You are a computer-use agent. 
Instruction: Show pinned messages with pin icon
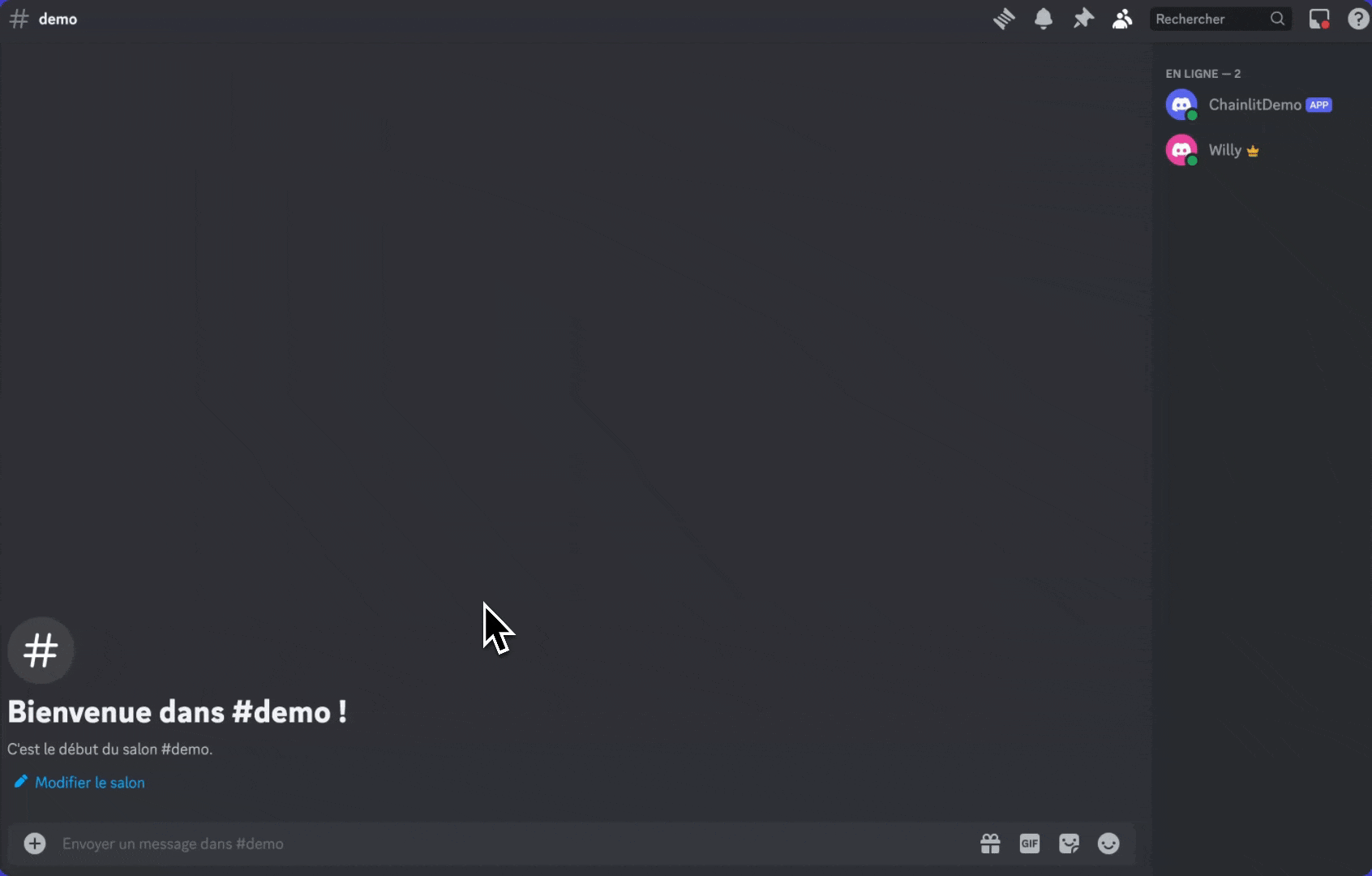click(x=1083, y=19)
